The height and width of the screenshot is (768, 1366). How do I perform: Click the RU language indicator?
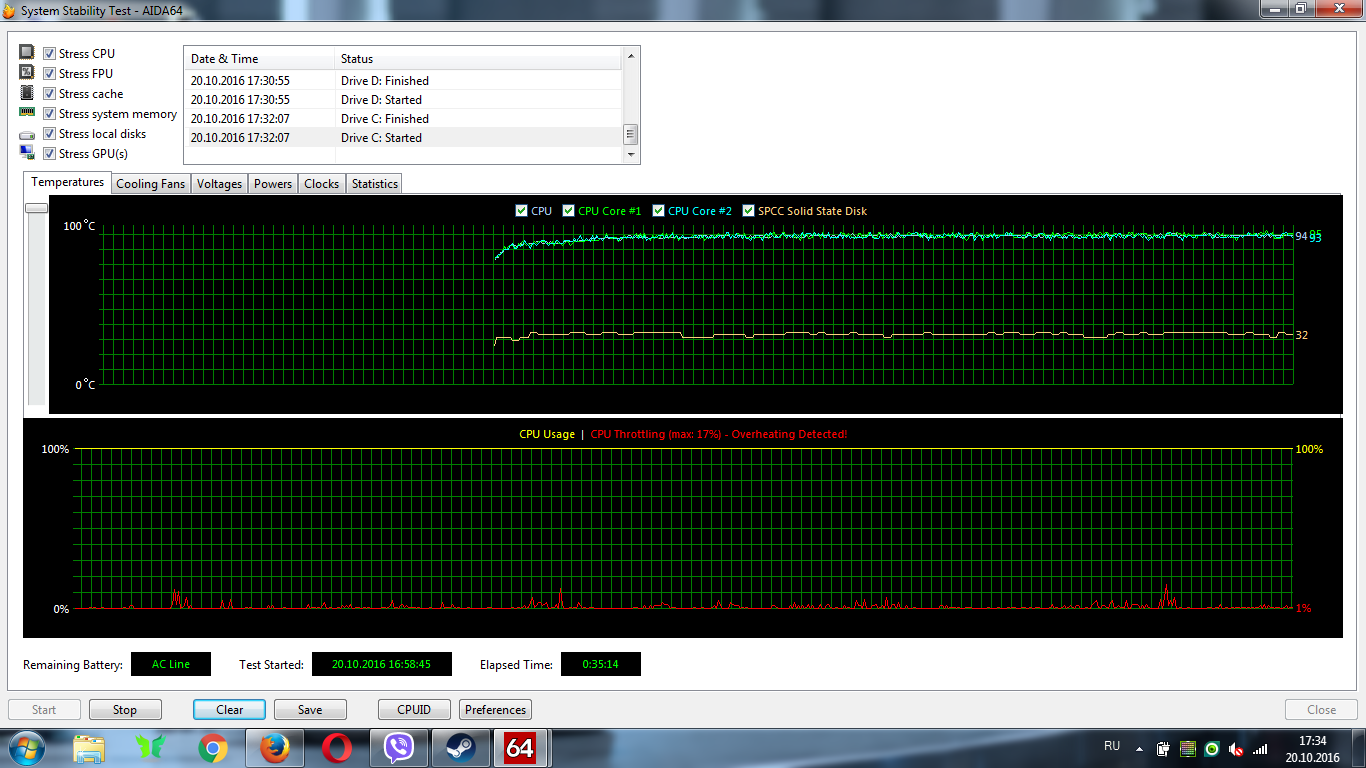coord(1112,746)
